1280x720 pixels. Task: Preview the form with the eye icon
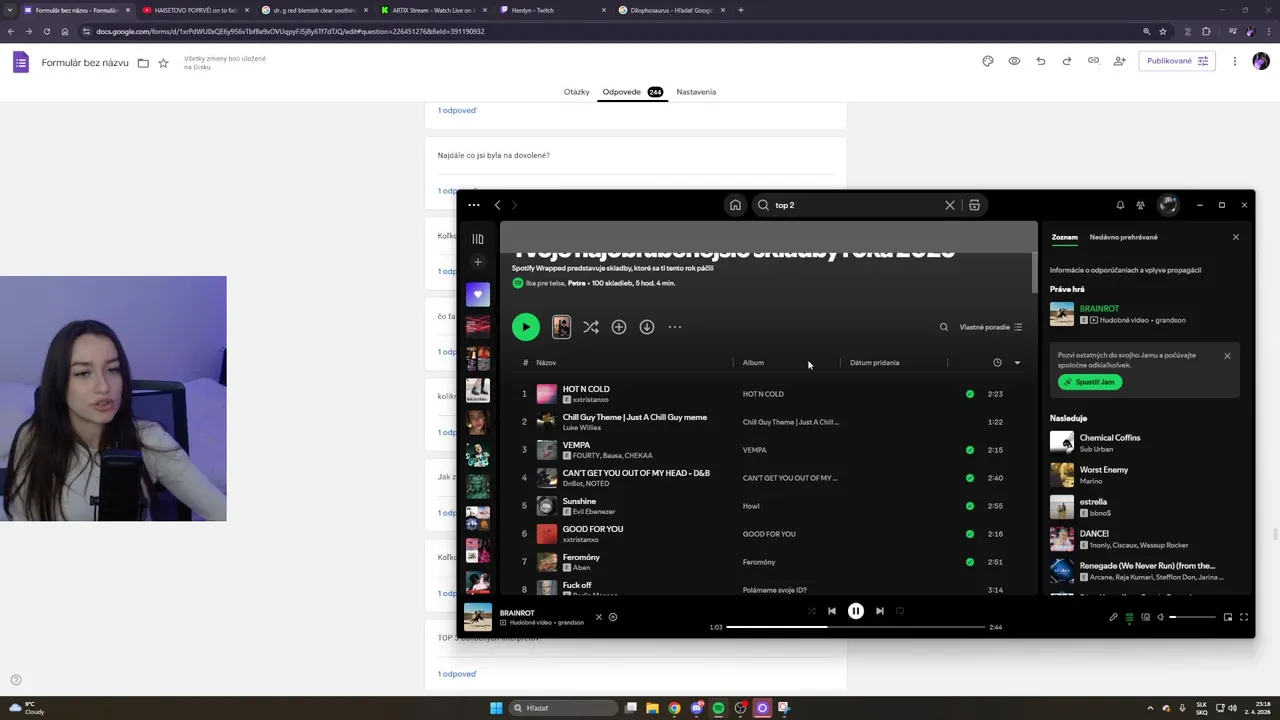1014,61
